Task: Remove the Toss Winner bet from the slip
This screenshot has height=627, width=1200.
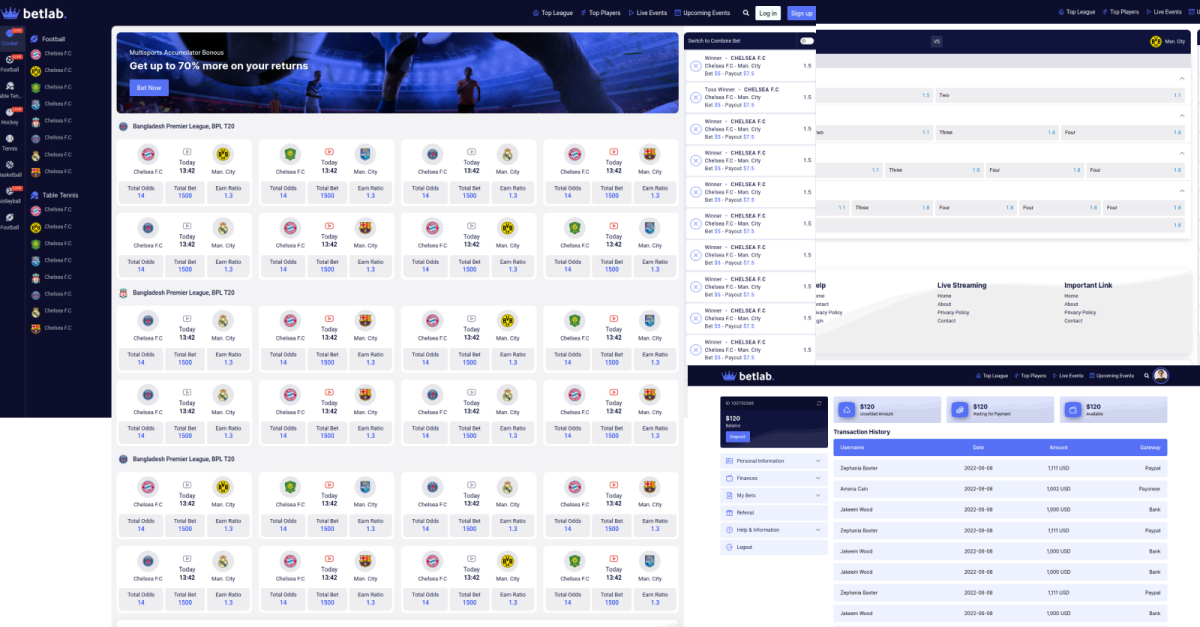Action: click(695, 97)
